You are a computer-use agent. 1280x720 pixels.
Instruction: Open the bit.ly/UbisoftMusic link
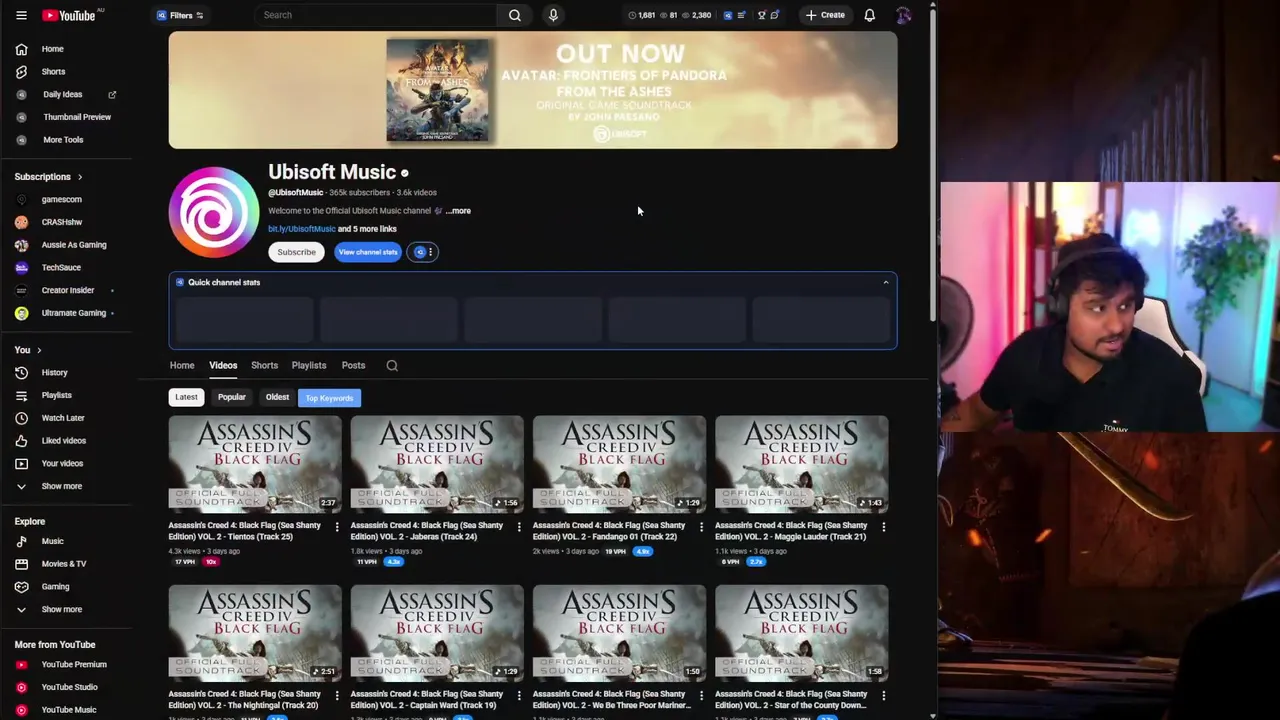tap(302, 229)
